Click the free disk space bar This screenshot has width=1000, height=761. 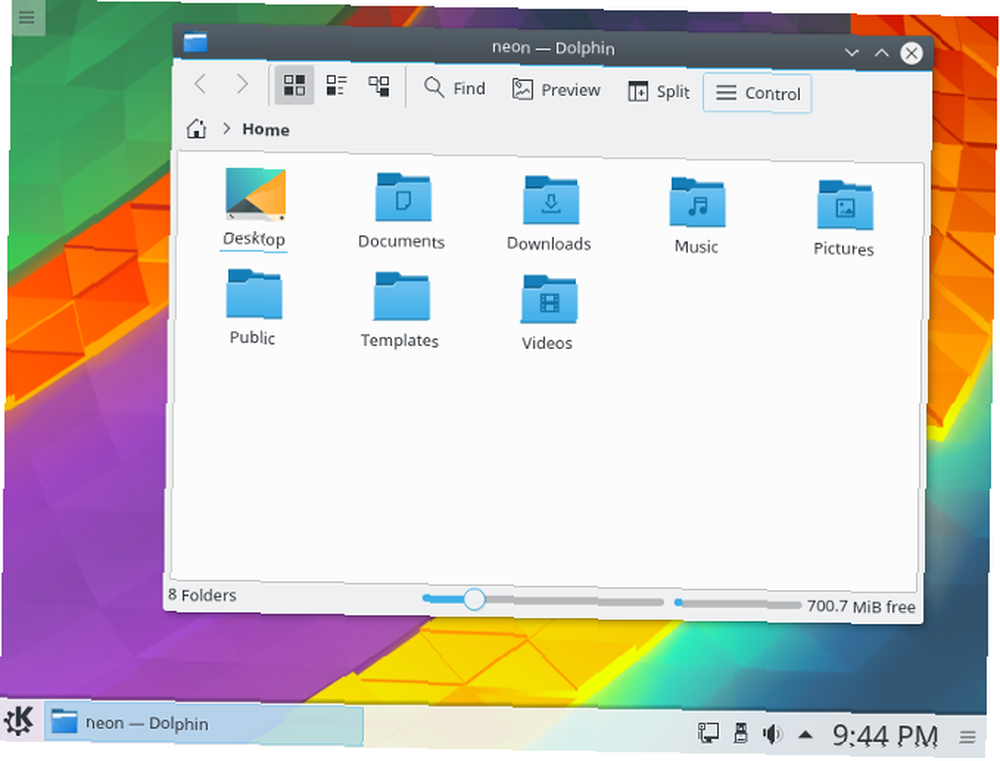coord(738,603)
